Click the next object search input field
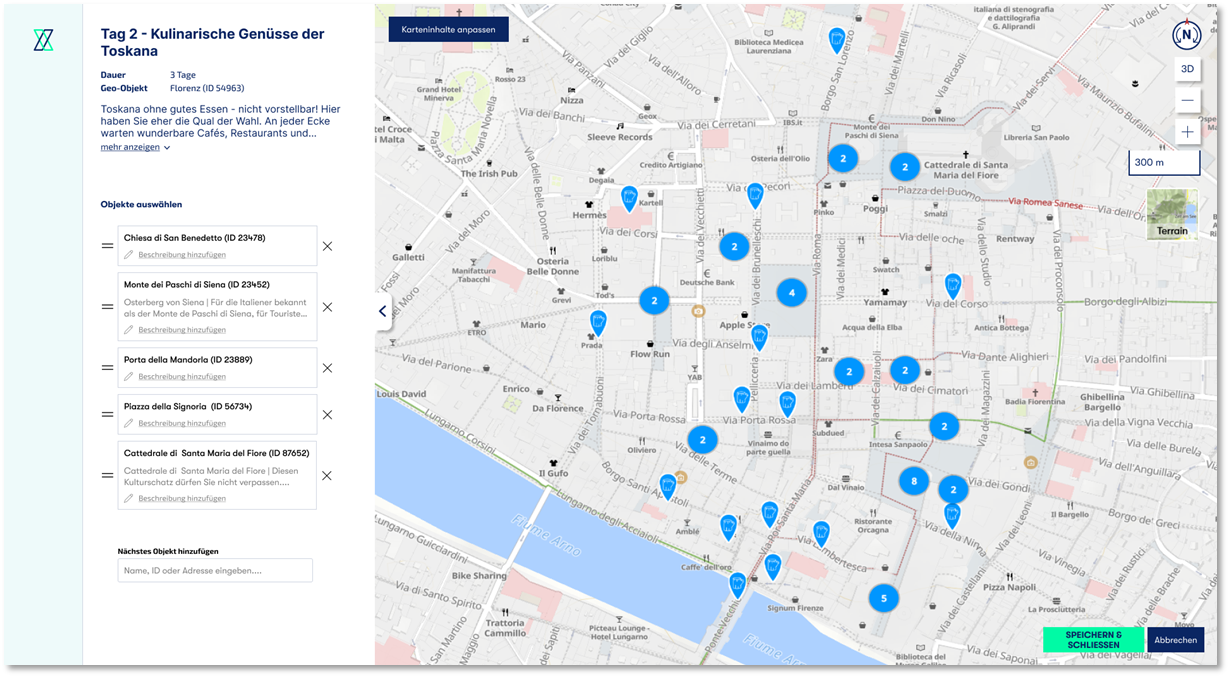Viewport: 1230px width, 678px height. 215,570
